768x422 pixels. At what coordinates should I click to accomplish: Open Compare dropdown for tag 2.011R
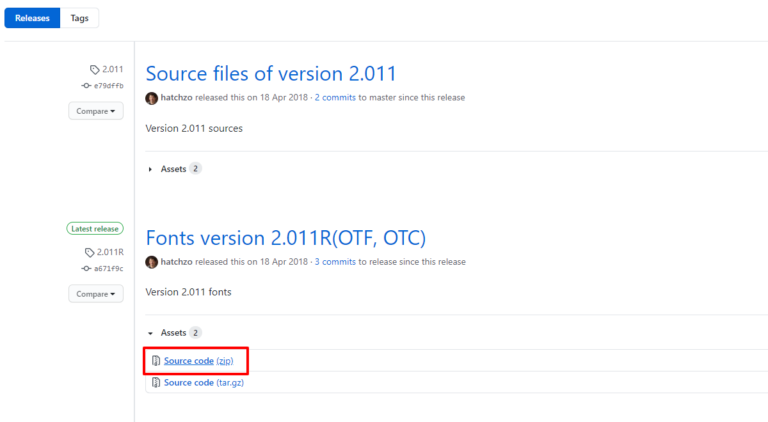pyautogui.click(x=96, y=294)
